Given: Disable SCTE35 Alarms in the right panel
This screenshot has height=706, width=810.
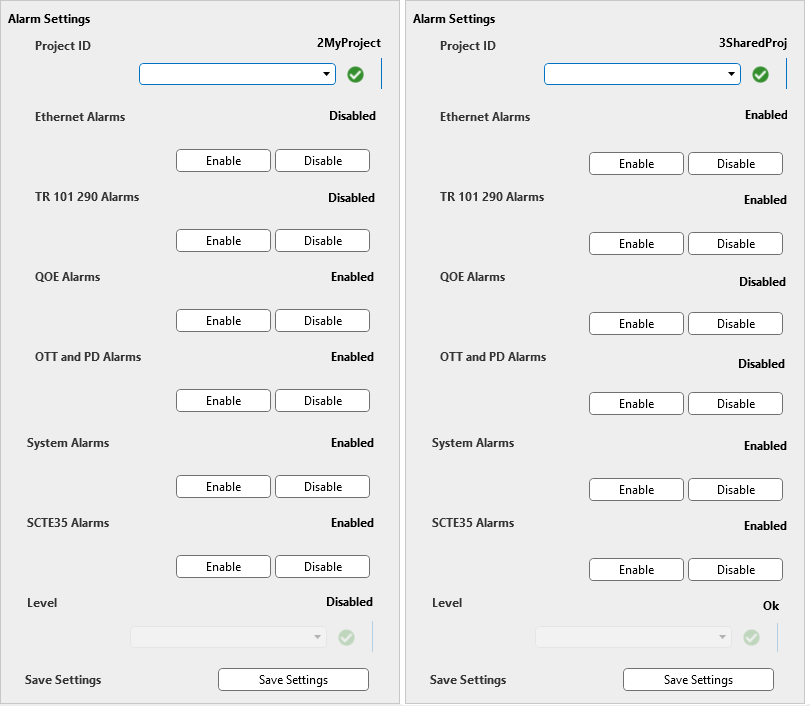Looking at the screenshot, I should coord(735,570).
